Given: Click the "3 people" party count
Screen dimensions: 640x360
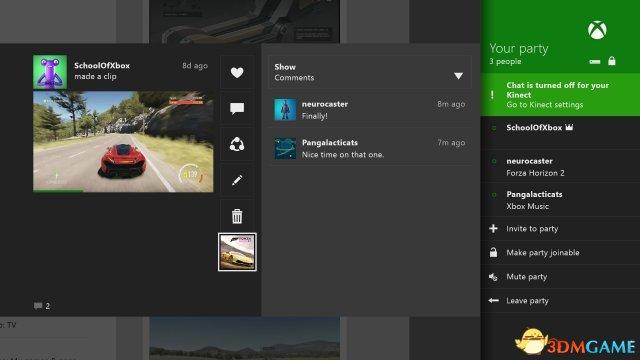Looking at the screenshot, I should pyautogui.click(x=505, y=62).
